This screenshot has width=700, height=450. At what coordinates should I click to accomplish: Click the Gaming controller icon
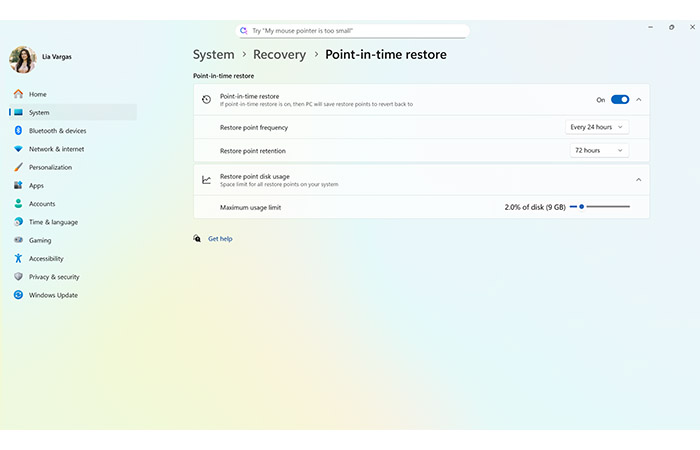pyautogui.click(x=18, y=241)
